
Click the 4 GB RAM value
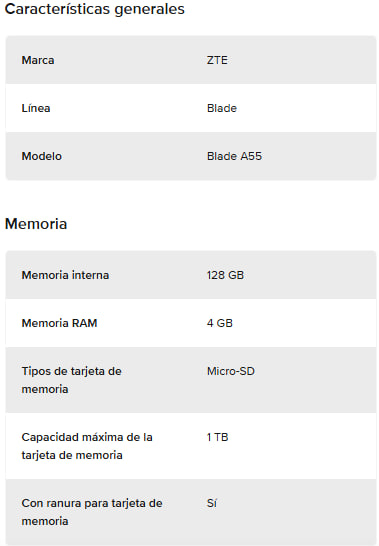click(219, 323)
